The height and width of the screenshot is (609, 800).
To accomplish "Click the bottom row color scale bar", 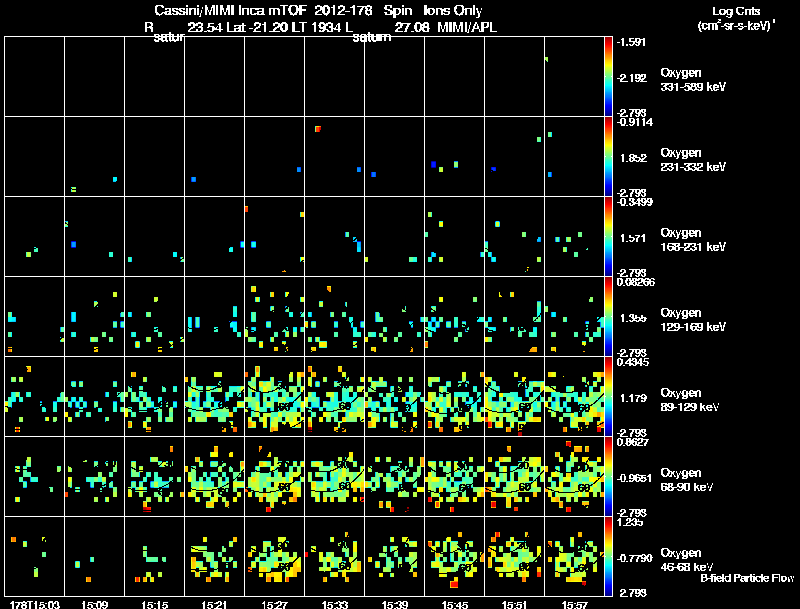I will [608, 556].
